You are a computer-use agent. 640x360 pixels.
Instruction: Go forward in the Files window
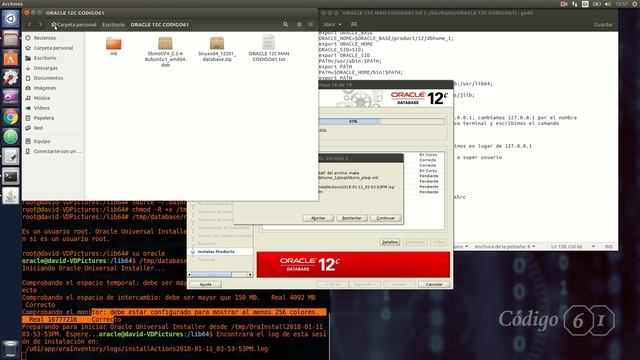(40, 24)
